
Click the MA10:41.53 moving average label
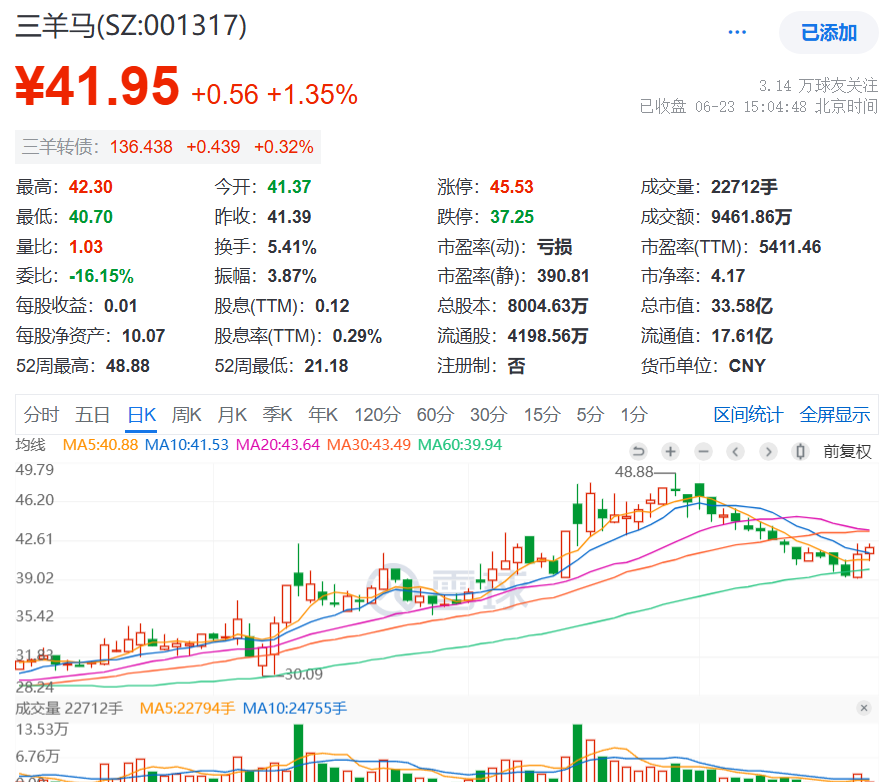[x=186, y=445]
